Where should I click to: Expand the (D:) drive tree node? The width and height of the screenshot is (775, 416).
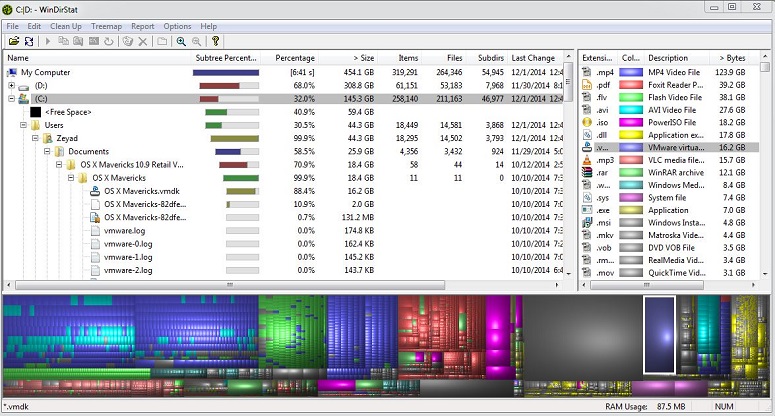[11, 85]
